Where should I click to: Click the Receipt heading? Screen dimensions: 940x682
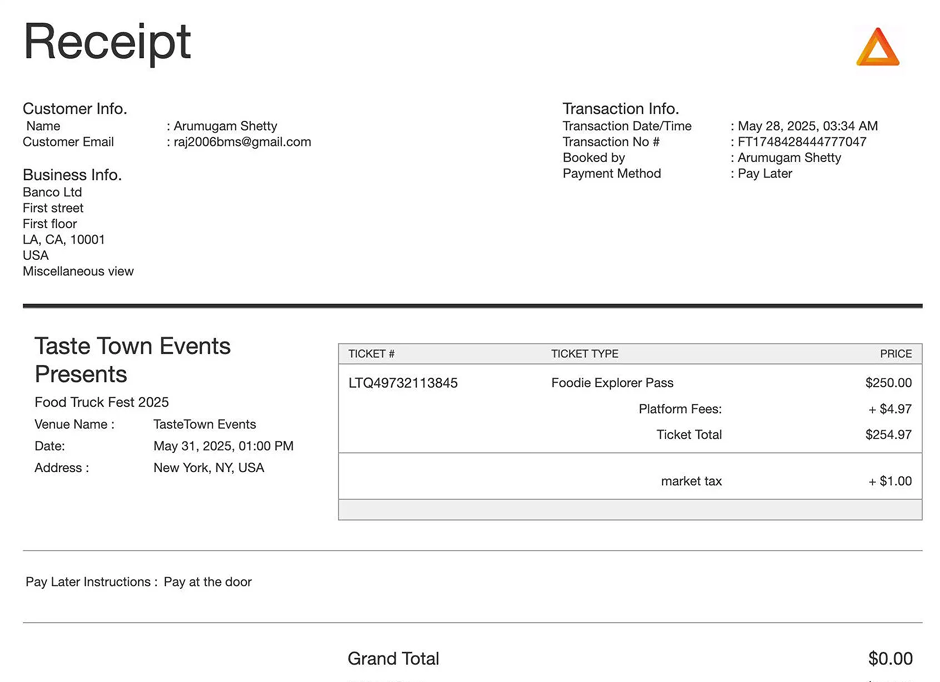tap(107, 42)
